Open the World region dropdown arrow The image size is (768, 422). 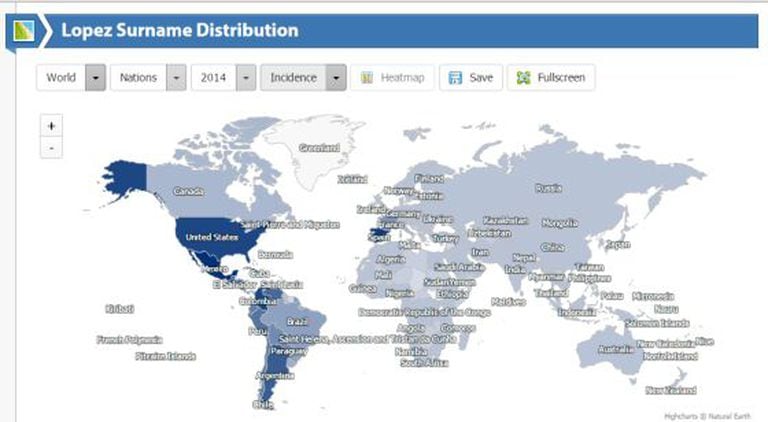click(x=96, y=78)
